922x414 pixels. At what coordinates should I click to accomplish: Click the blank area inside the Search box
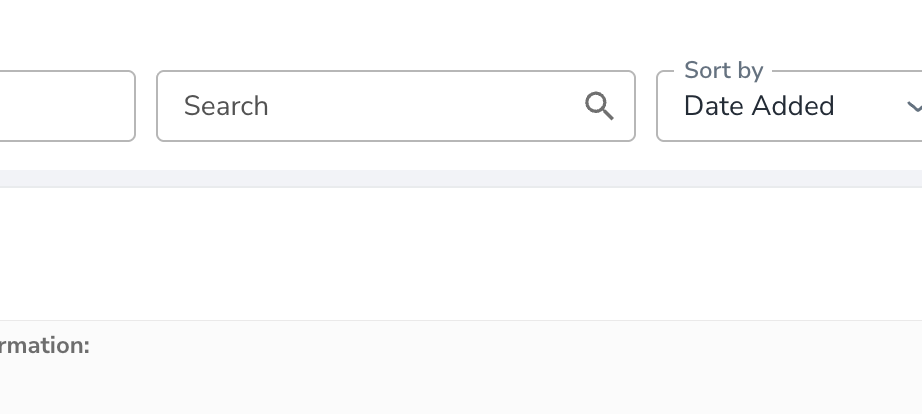click(423, 106)
